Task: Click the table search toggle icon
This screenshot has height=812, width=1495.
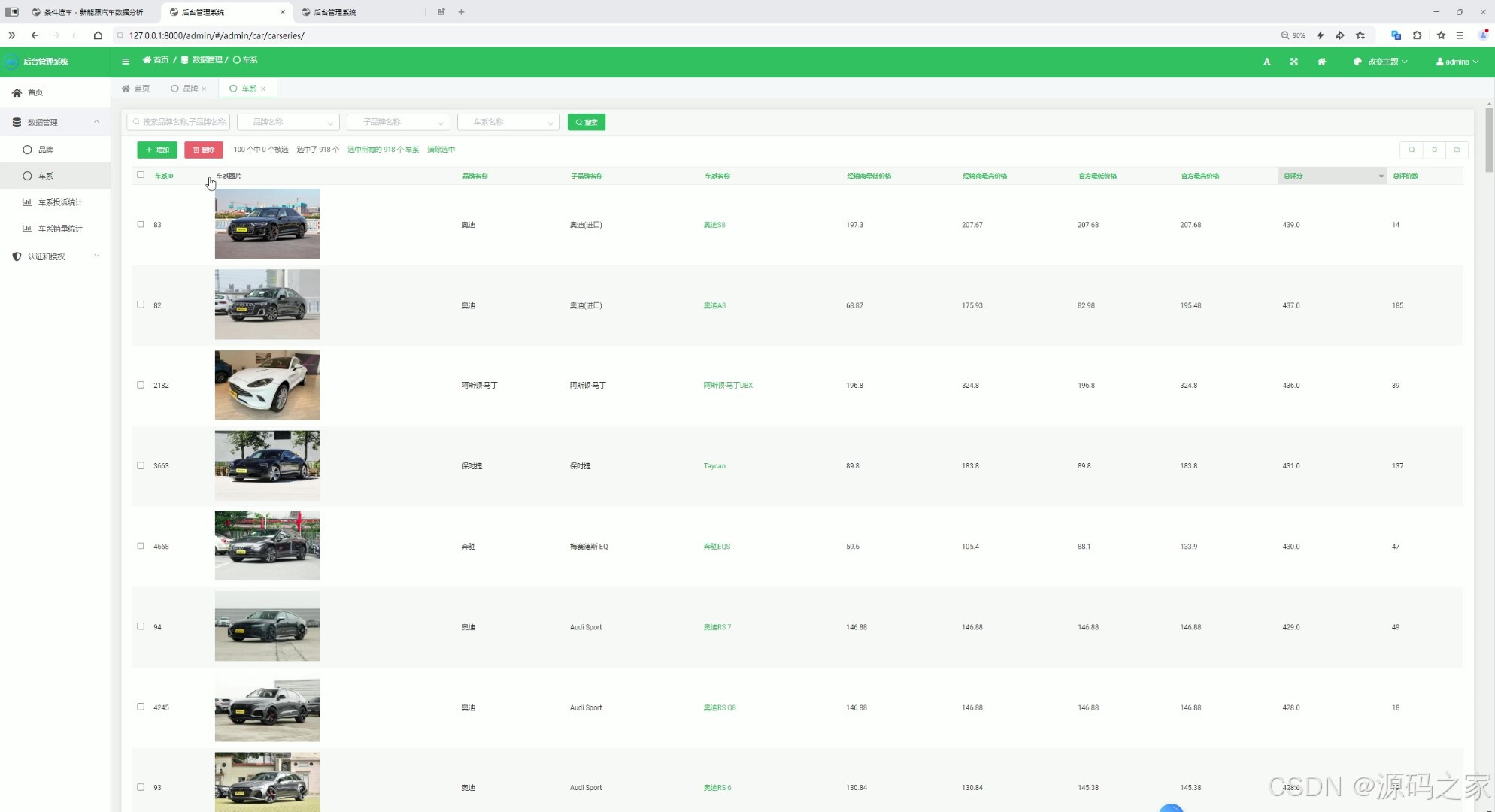Action: 1412,150
